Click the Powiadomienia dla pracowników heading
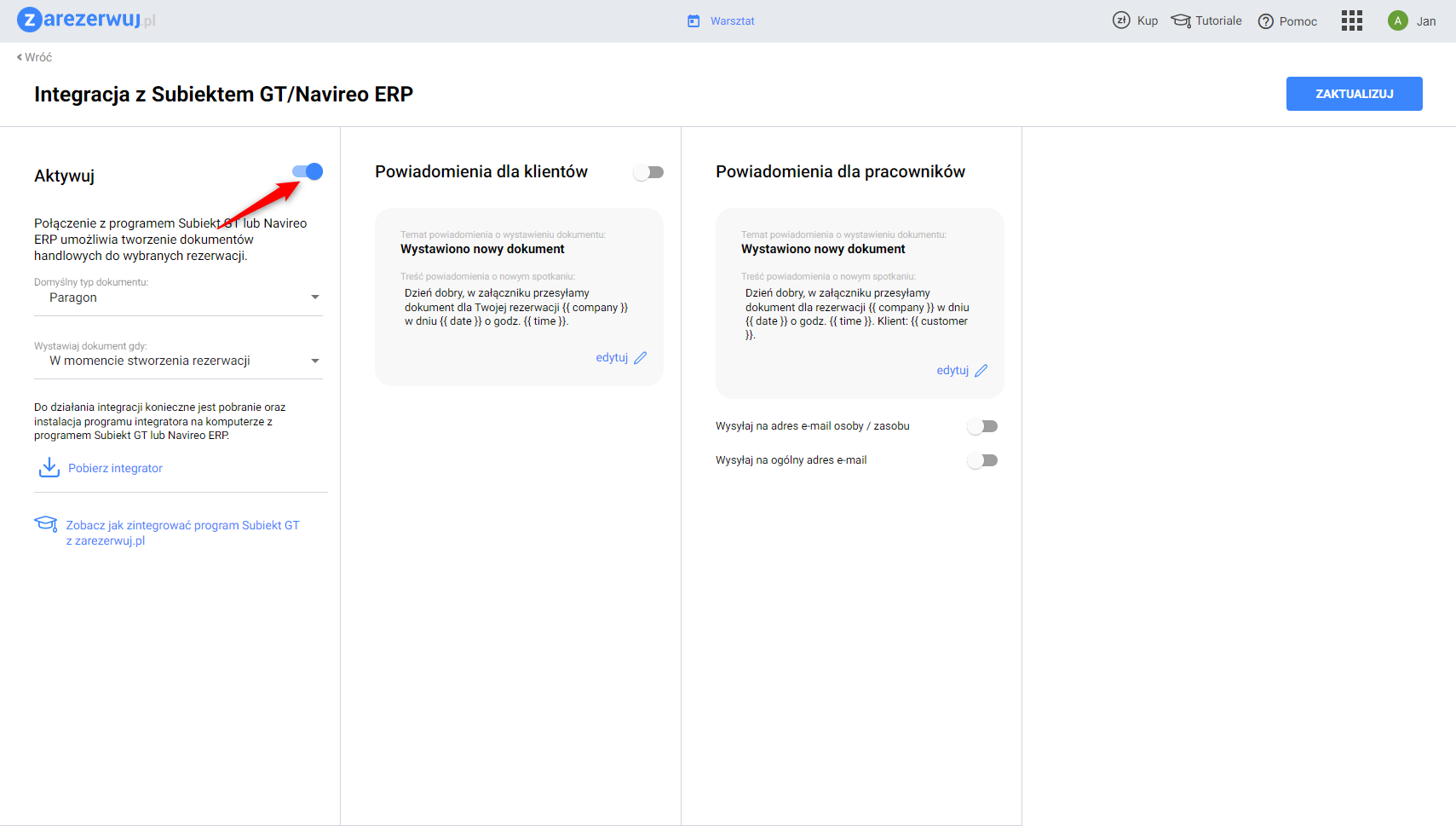Viewport: 1456px width, 826px height. [840, 171]
